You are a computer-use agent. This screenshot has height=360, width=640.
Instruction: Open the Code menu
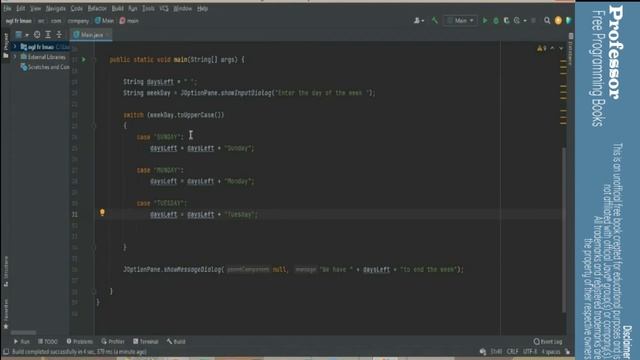(x=77, y=8)
